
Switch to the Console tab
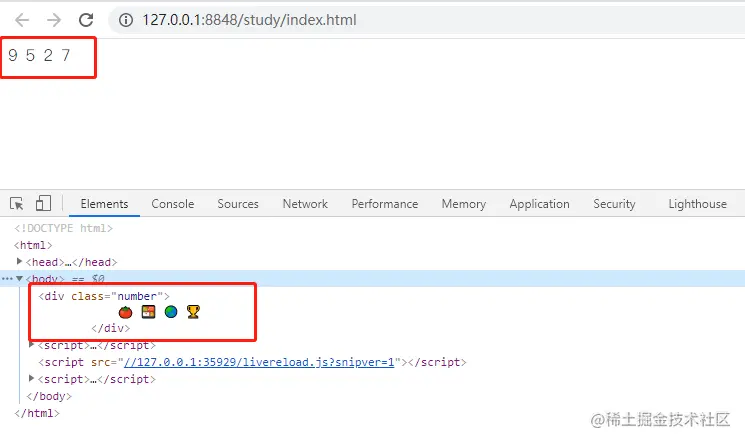pyautogui.click(x=172, y=204)
